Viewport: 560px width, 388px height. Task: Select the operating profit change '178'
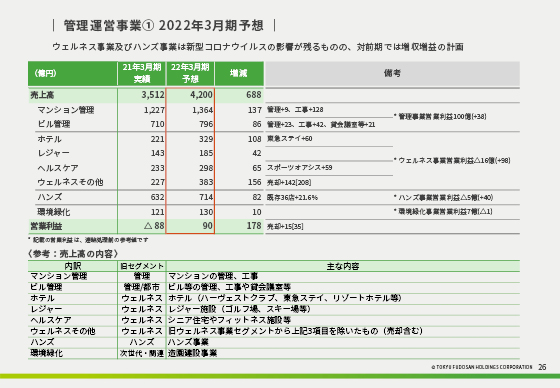(254, 226)
